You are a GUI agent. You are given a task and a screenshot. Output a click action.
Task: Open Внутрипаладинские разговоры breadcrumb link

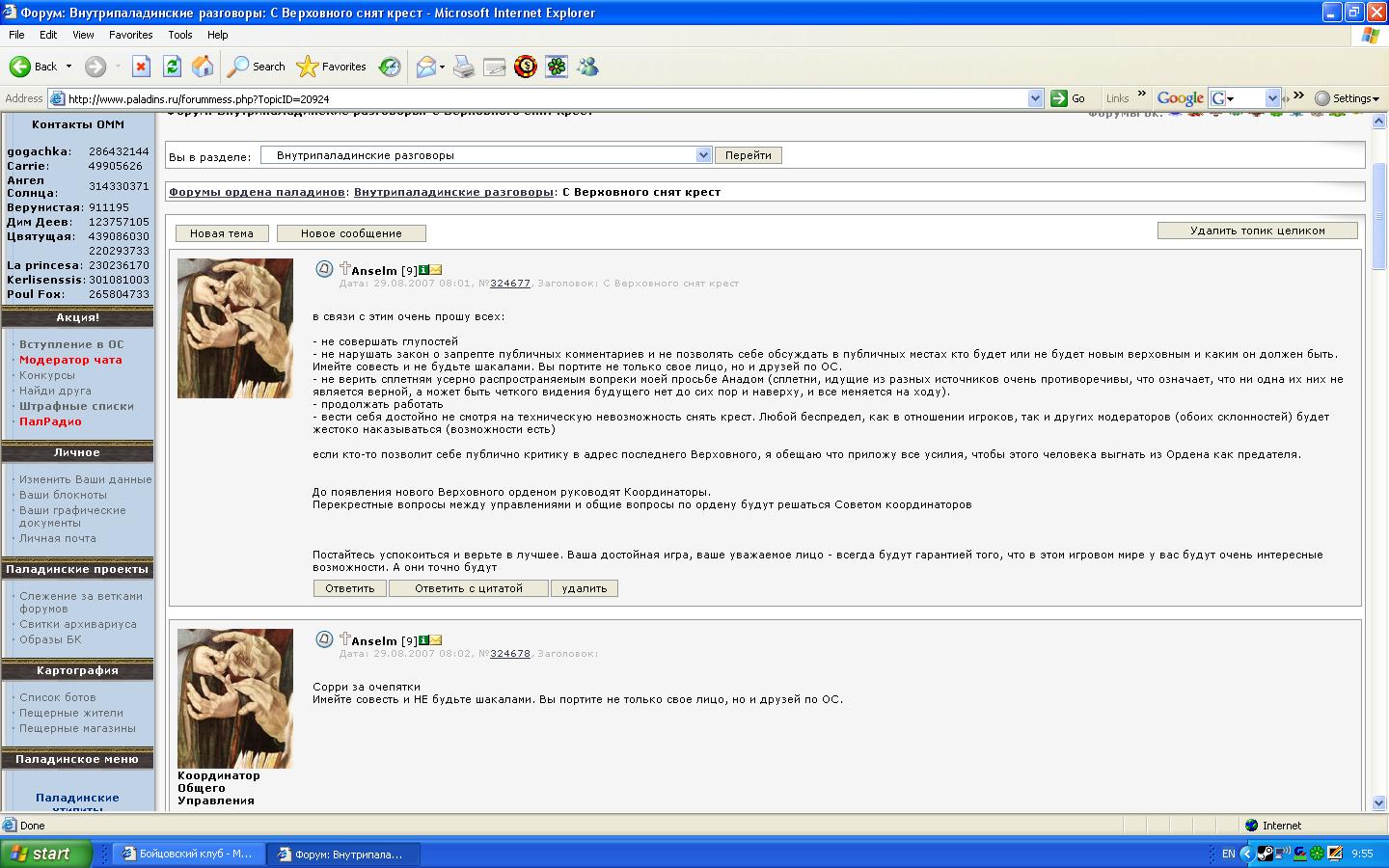tap(454, 192)
